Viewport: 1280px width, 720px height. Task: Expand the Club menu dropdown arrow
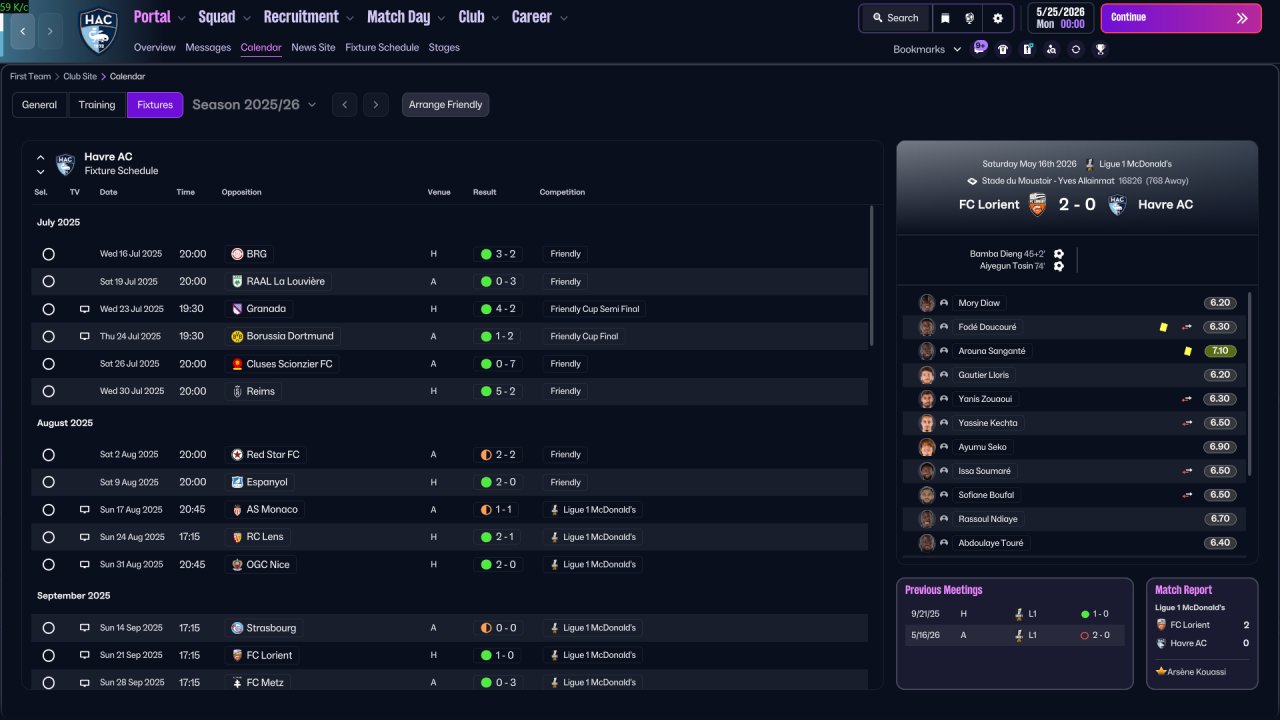[x=495, y=18]
